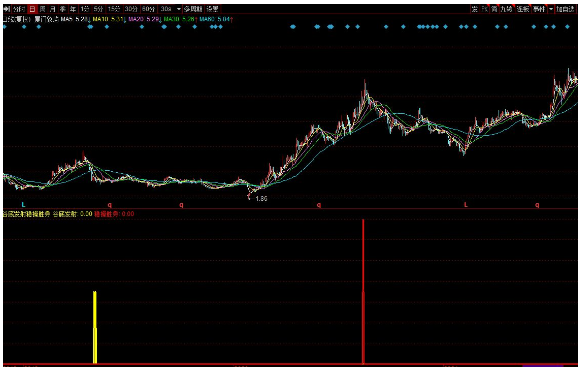The width and height of the screenshot is (578, 368).
Task: Expand the period dropdown arrow after 30s
Action: [179, 9]
